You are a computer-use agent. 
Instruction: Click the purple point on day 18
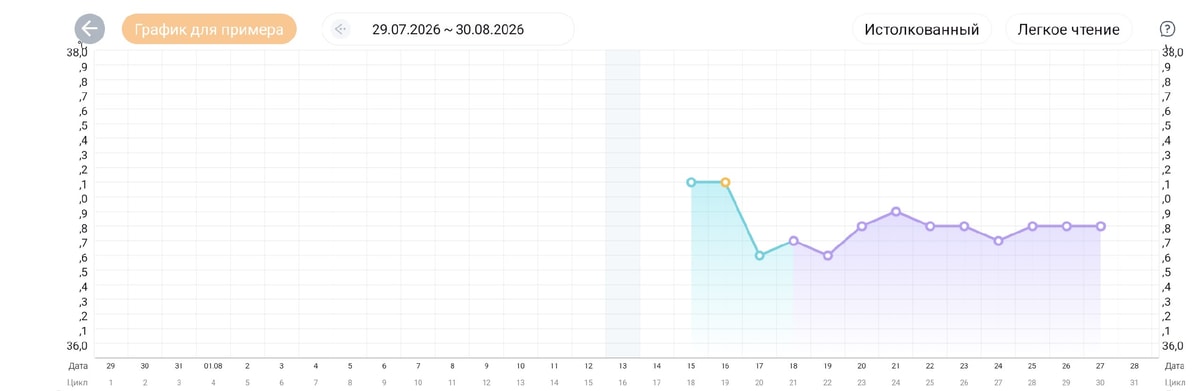coord(794,241)
